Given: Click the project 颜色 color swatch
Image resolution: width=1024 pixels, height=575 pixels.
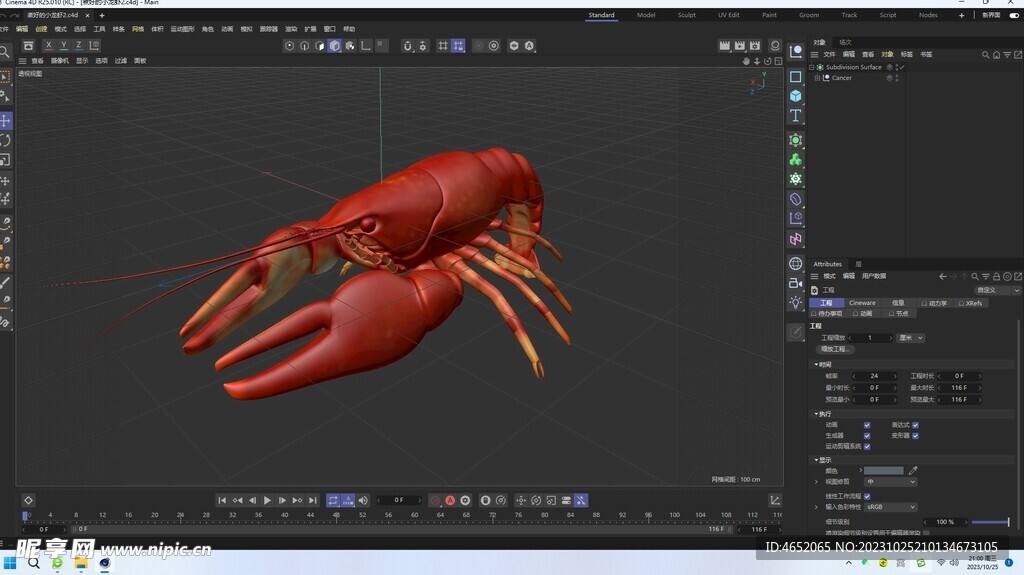Looking at the screenshot, I should point(883,470).
